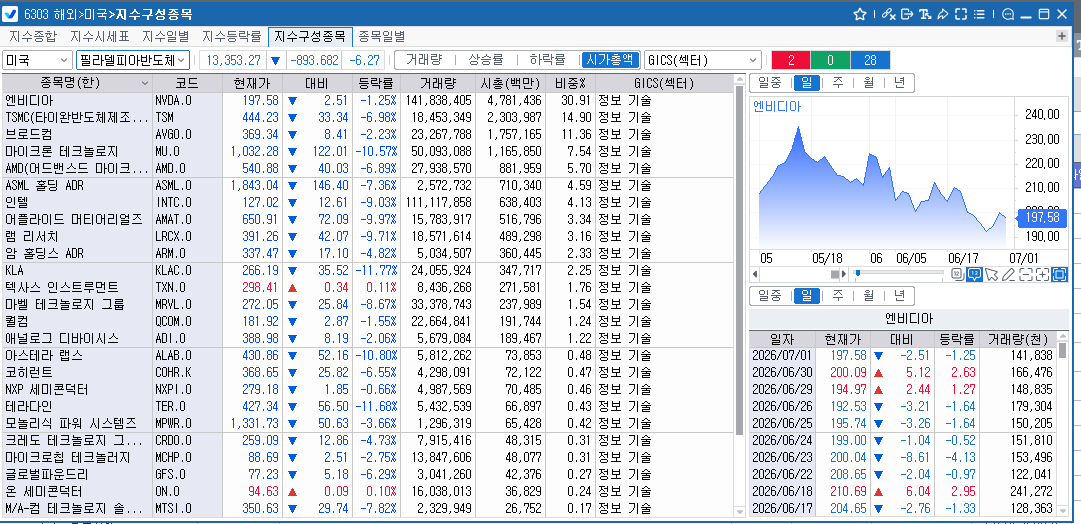
Task: Click chart scroll left arrow
Action: click(756, 274)
